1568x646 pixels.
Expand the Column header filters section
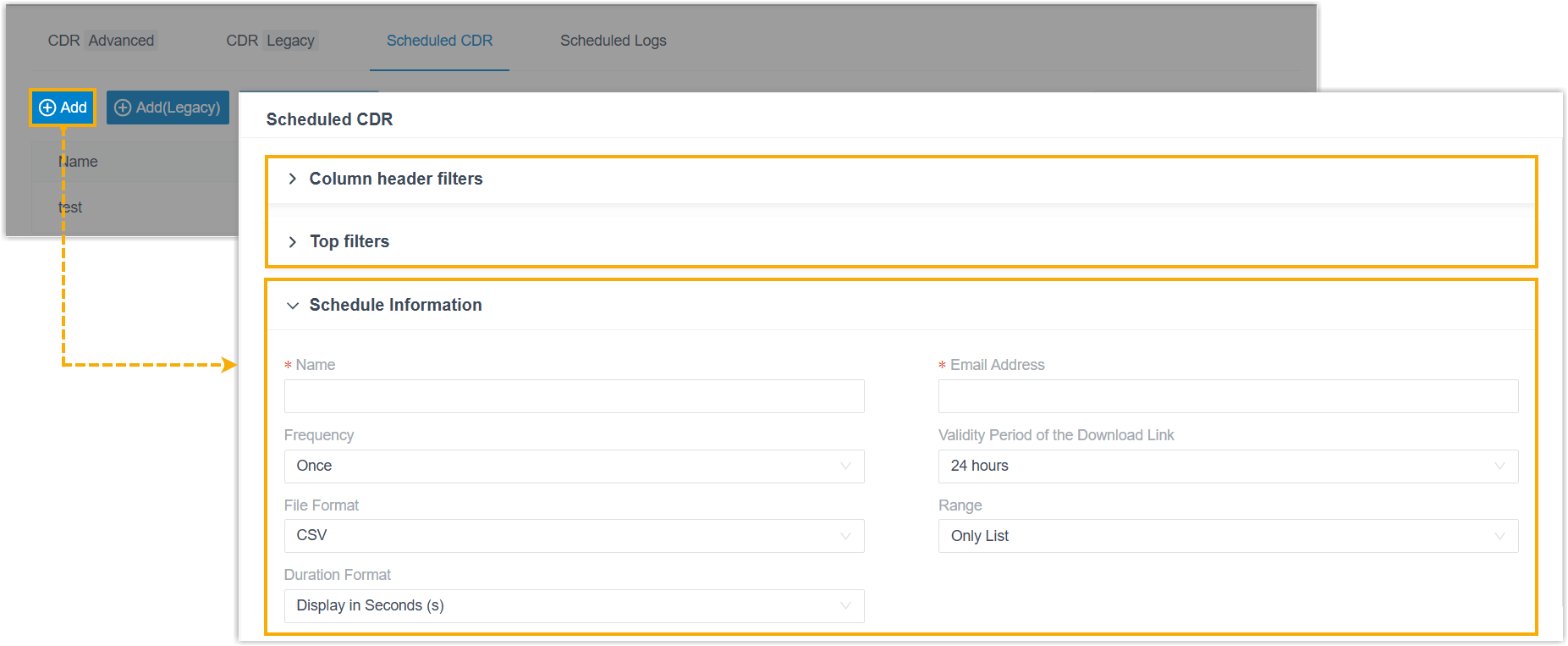tap(395, 179)
